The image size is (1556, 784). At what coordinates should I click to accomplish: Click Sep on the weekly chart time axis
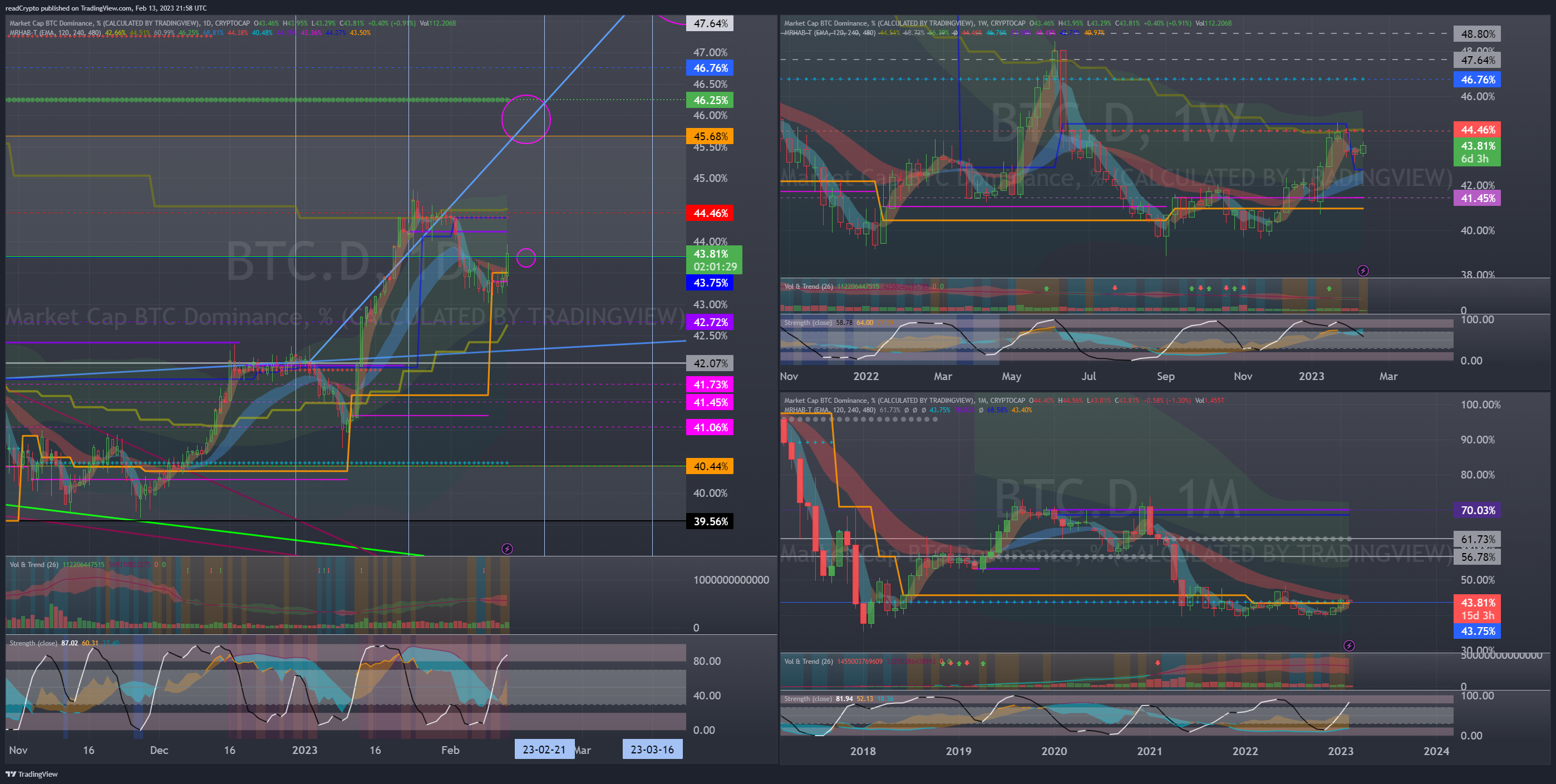1166,376
